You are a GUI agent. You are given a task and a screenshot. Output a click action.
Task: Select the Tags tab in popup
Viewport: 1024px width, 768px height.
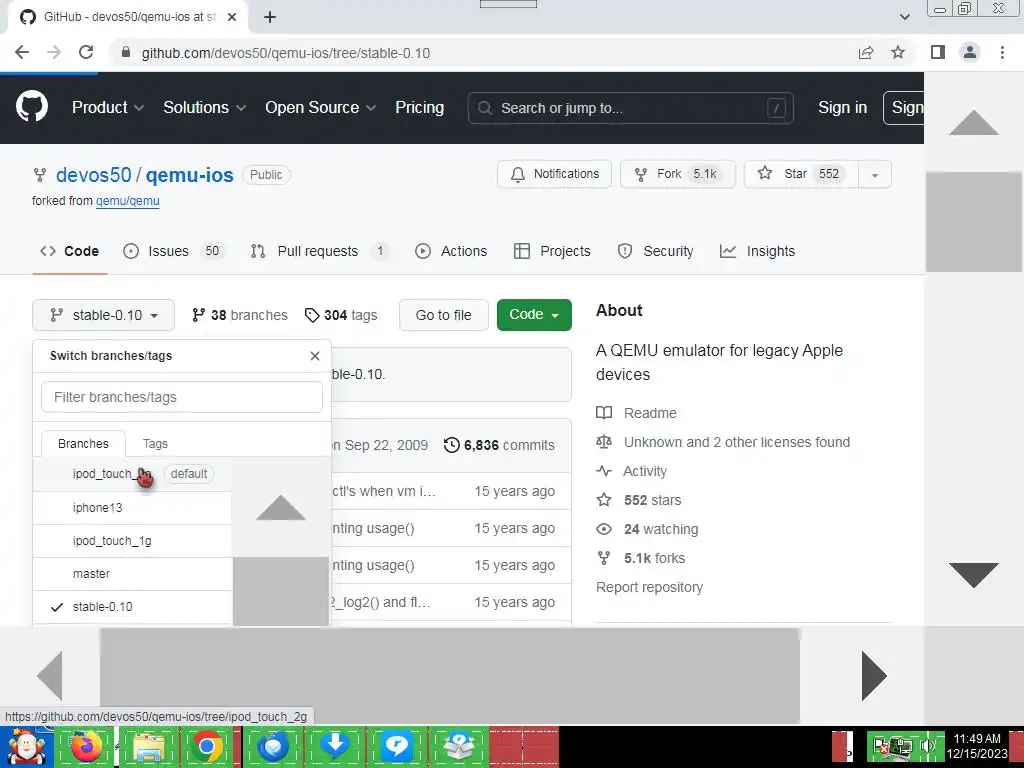click(x=155, y=444)
